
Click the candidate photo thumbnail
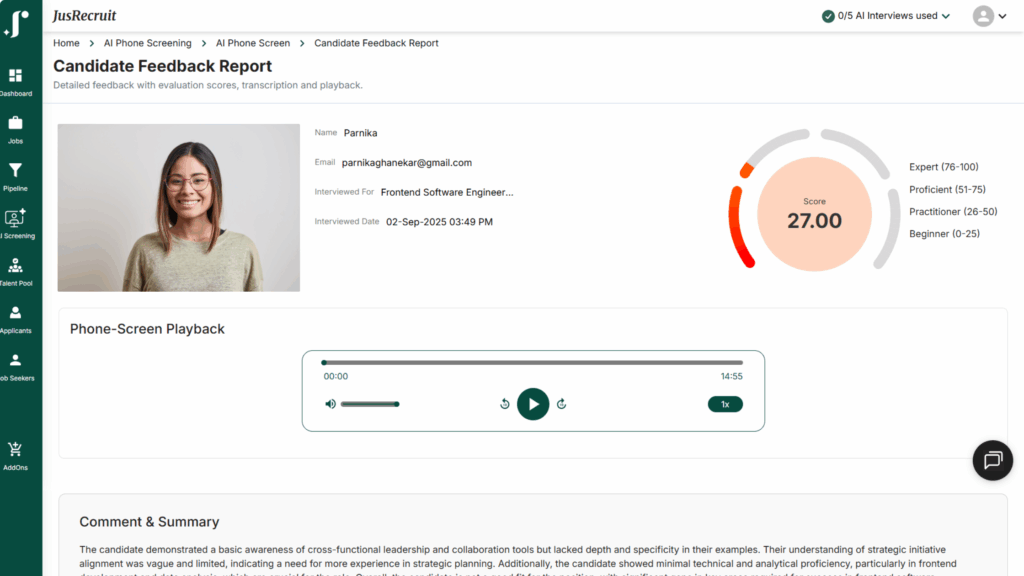(x=179, y=208)
